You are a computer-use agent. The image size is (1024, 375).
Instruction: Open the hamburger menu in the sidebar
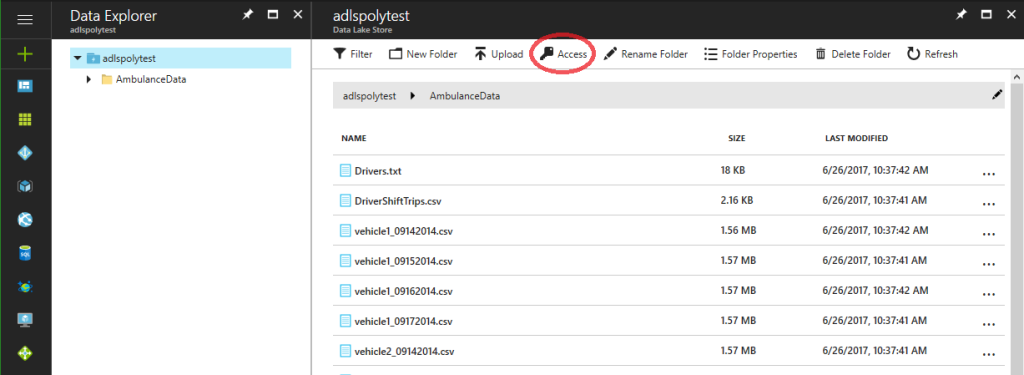click(25, 20)
